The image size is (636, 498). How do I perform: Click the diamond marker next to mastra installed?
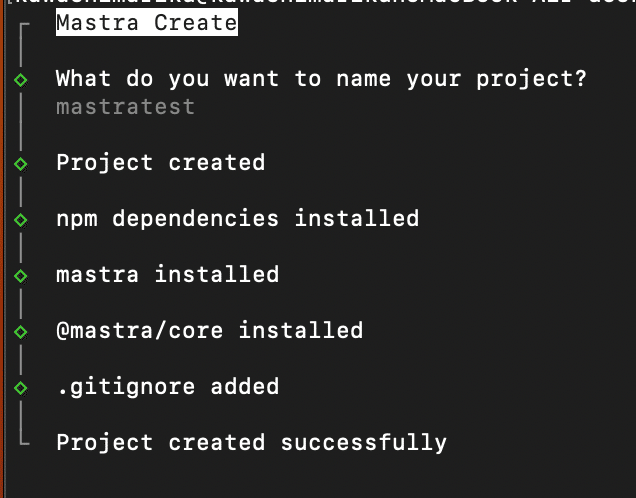click(x=21, y=275)
